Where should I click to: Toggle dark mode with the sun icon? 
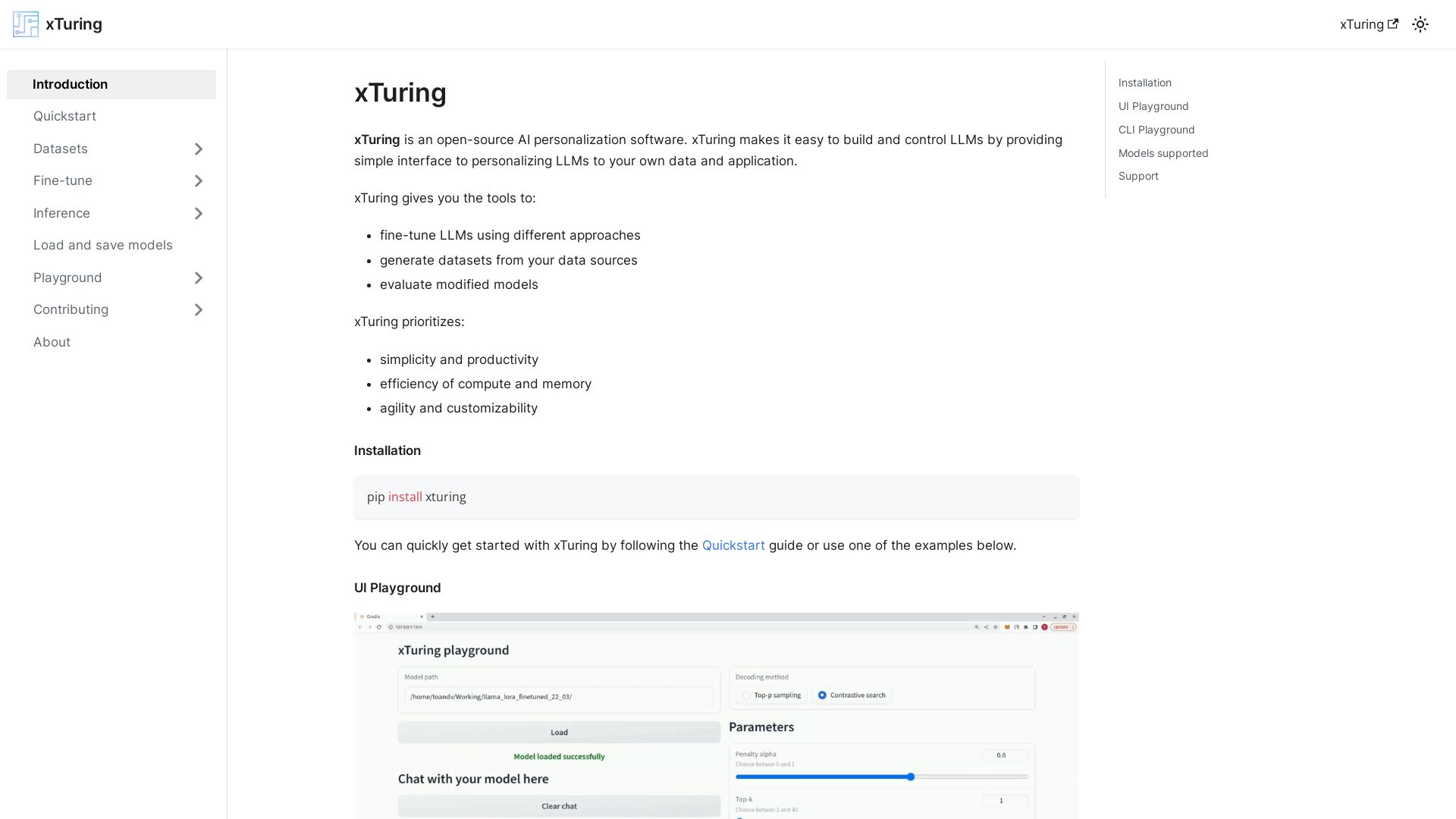coord(1420,24)
